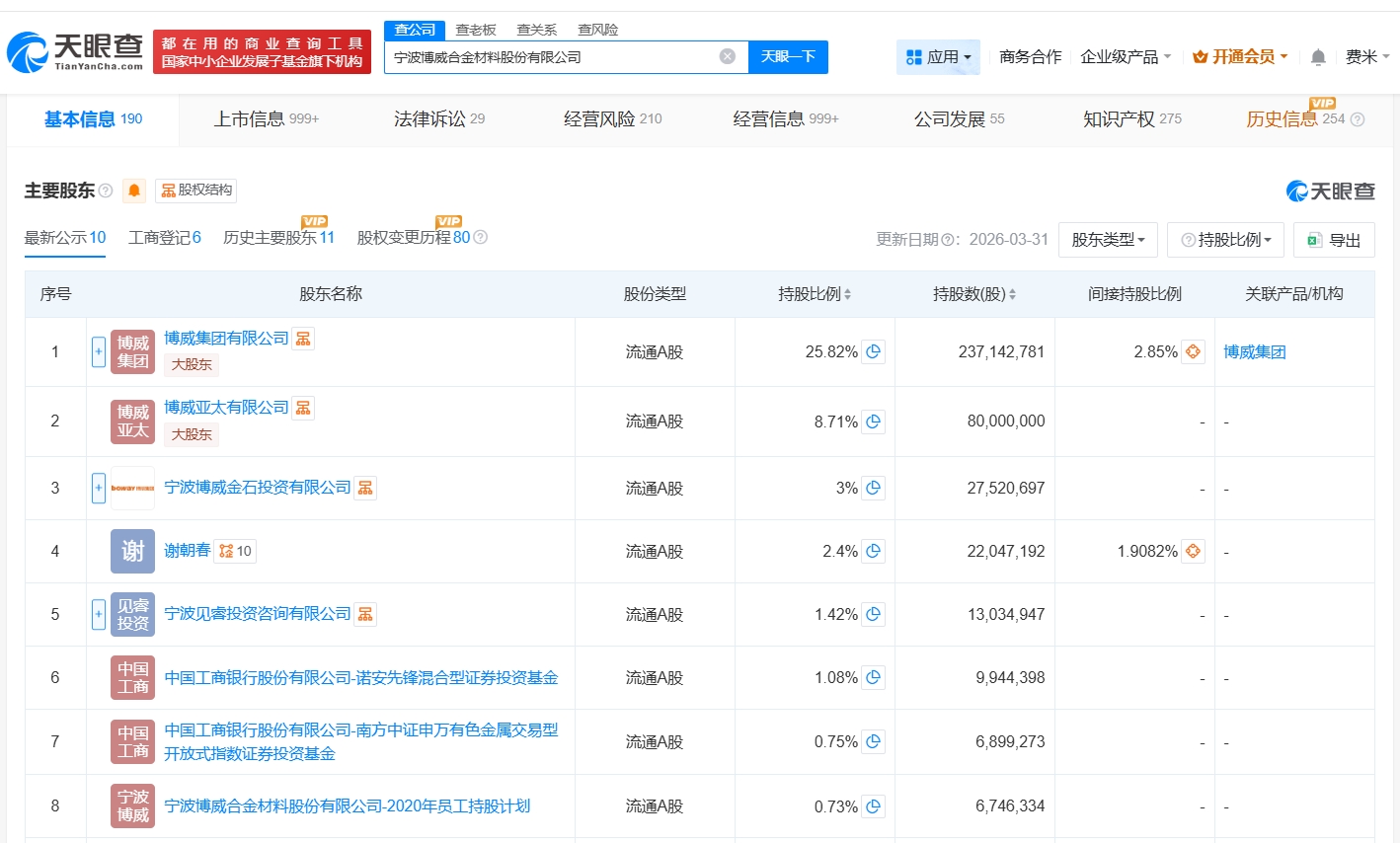
Task: Open 开通会员 membership dropdown
Action: tap(1240, 57)
